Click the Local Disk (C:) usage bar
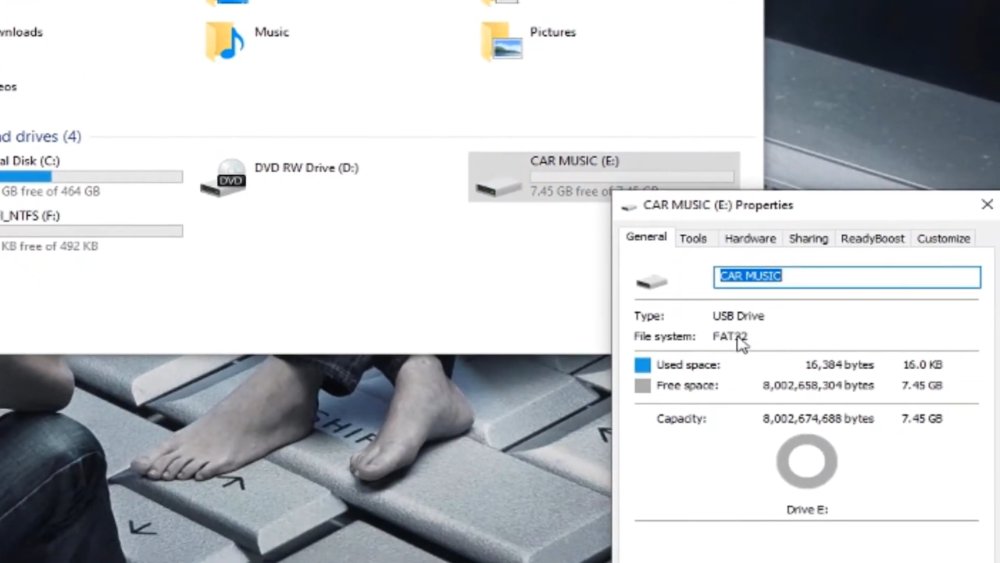 pyautogui.click(x=91, y=176)
